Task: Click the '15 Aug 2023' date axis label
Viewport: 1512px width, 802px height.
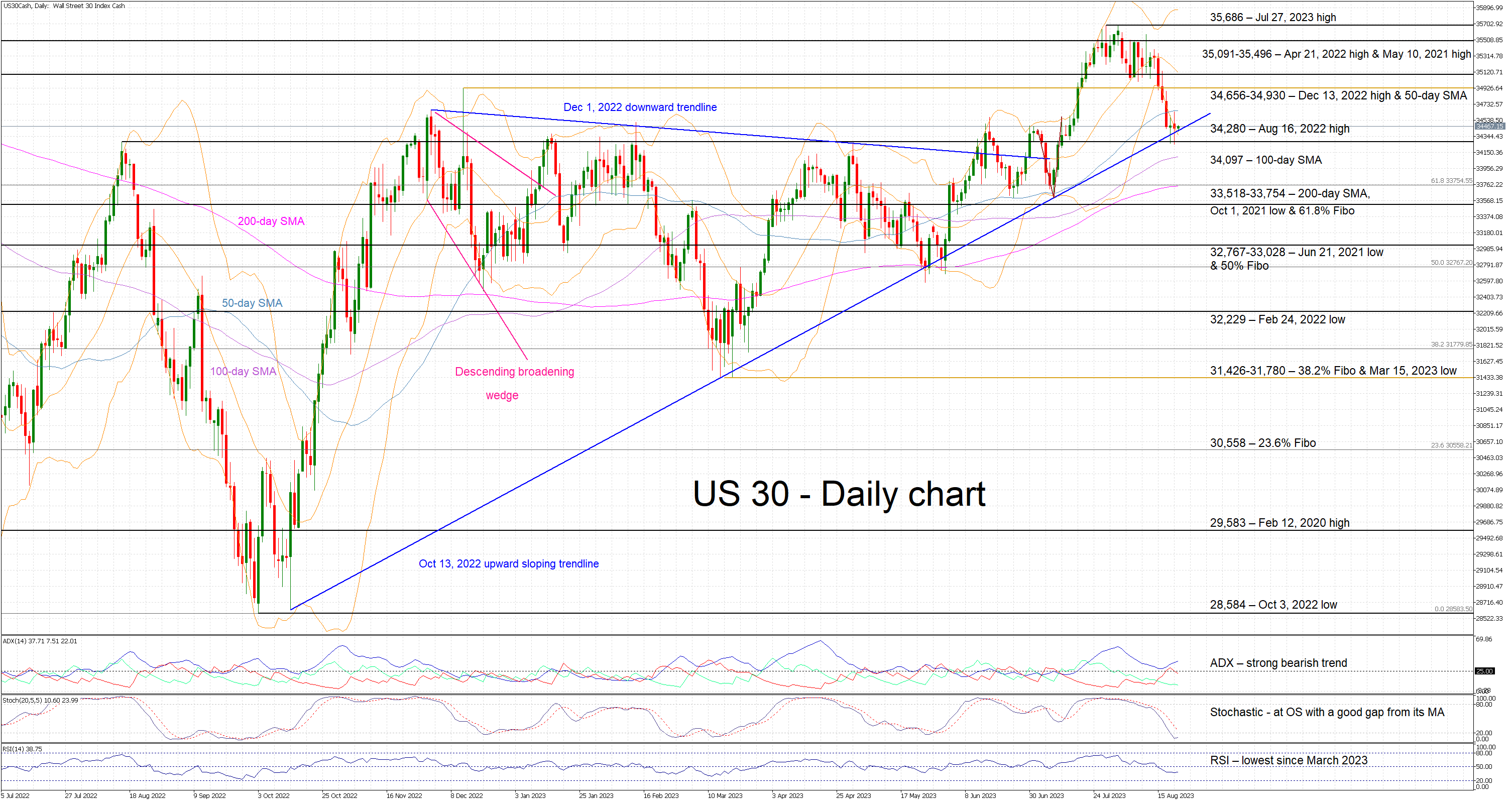Action: coord(1175,796)
